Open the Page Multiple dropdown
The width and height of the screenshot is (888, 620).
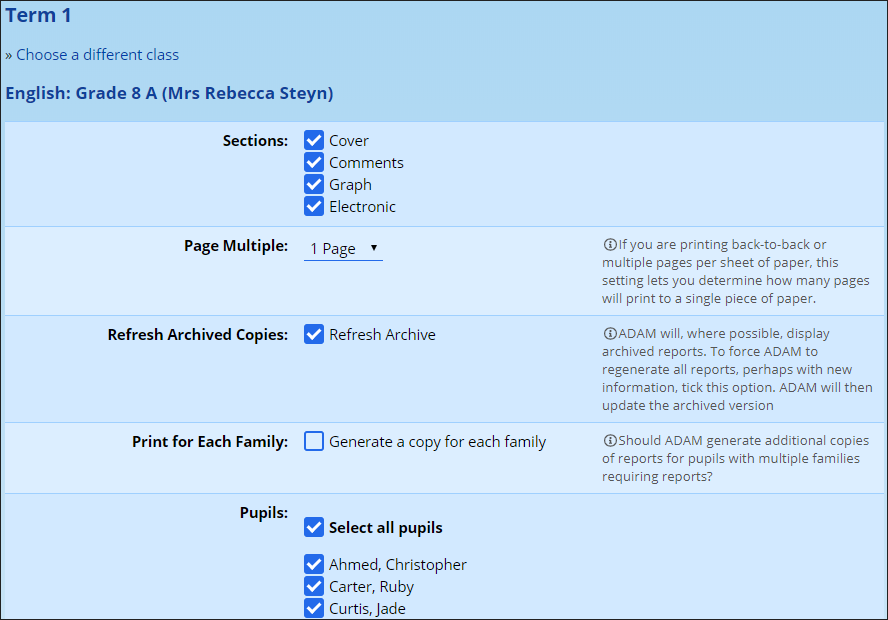click(x=342, y=248)
